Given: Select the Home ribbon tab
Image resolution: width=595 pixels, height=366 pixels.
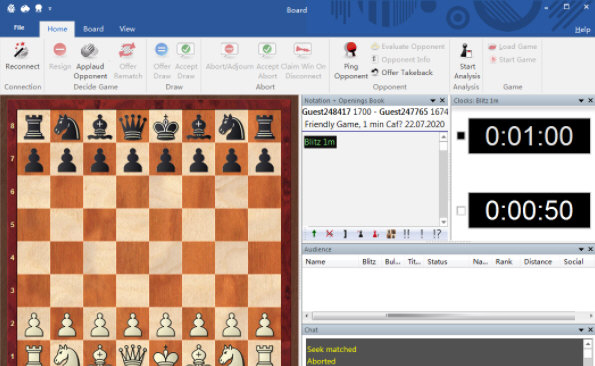Looking at the screenshot, I should (x=57, y=29).
